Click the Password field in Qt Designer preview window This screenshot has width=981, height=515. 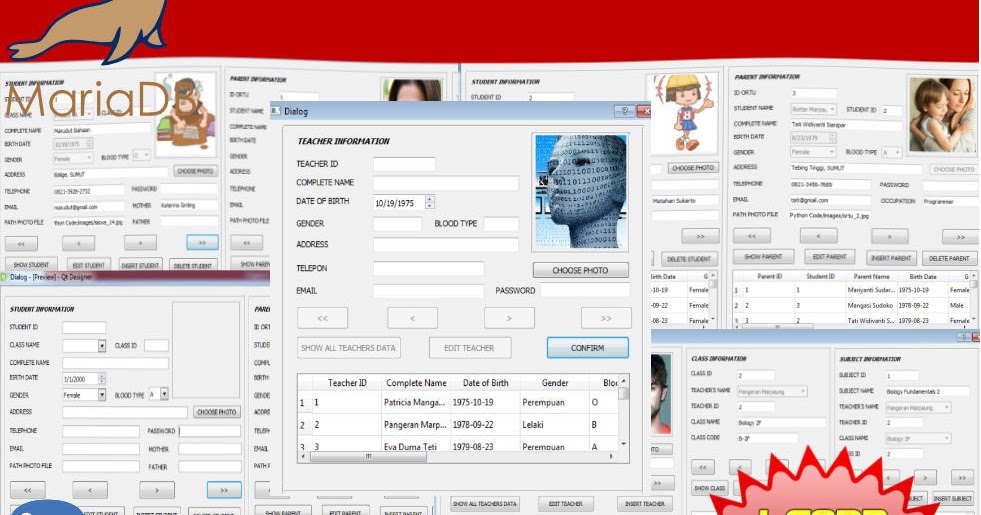[x=209, y=431]
